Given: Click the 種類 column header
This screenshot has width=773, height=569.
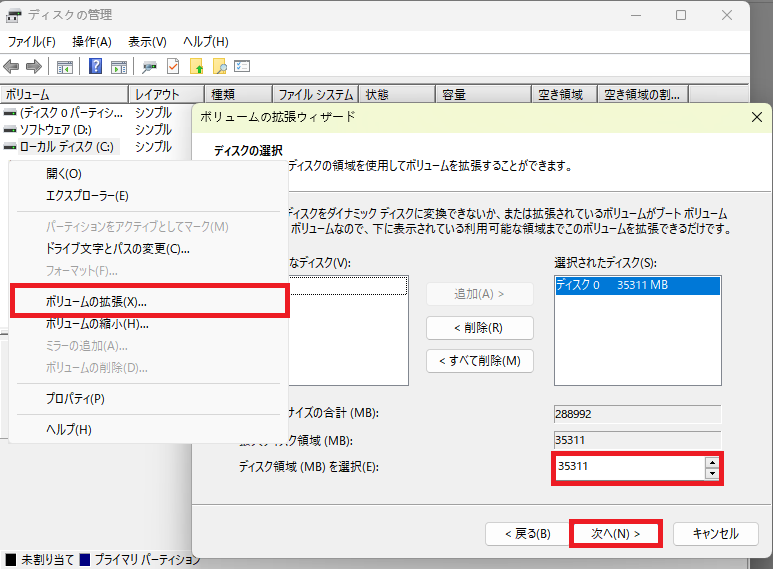Looking at the screenshot, I should click(239, 94).
